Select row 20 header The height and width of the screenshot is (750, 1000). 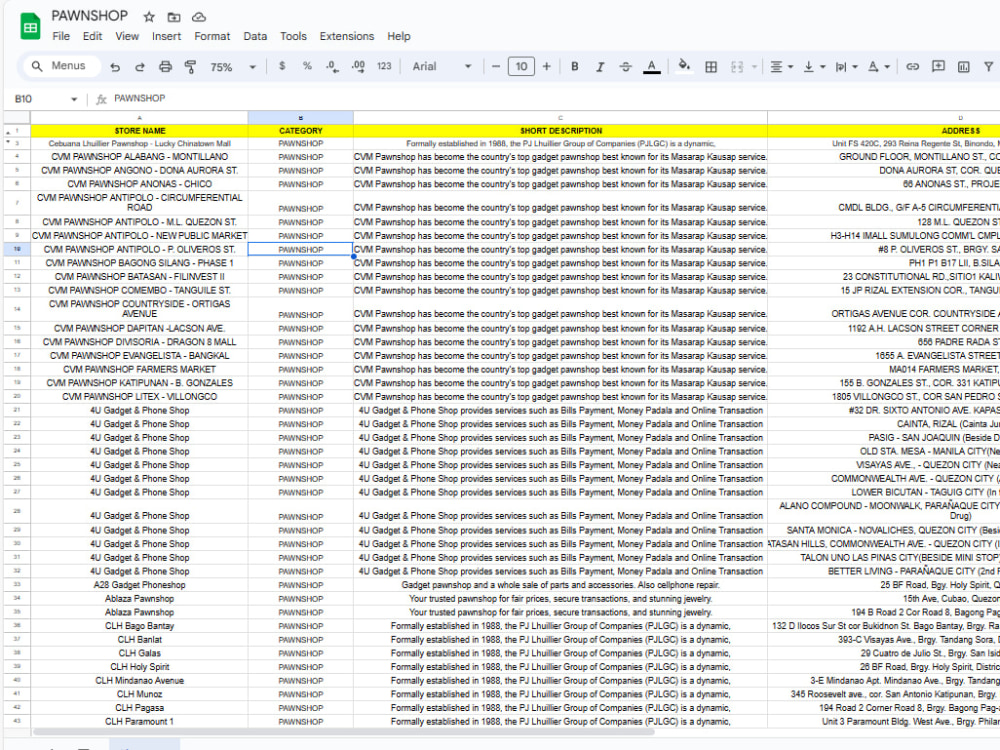(17, 397)
